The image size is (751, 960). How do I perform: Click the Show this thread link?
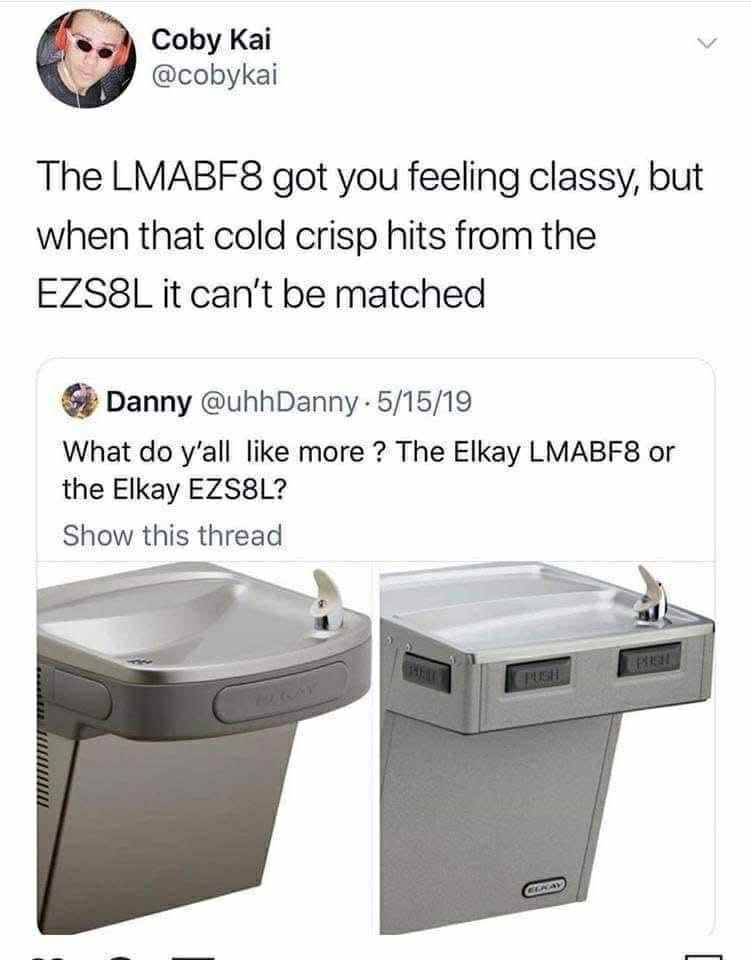(173, 535)
